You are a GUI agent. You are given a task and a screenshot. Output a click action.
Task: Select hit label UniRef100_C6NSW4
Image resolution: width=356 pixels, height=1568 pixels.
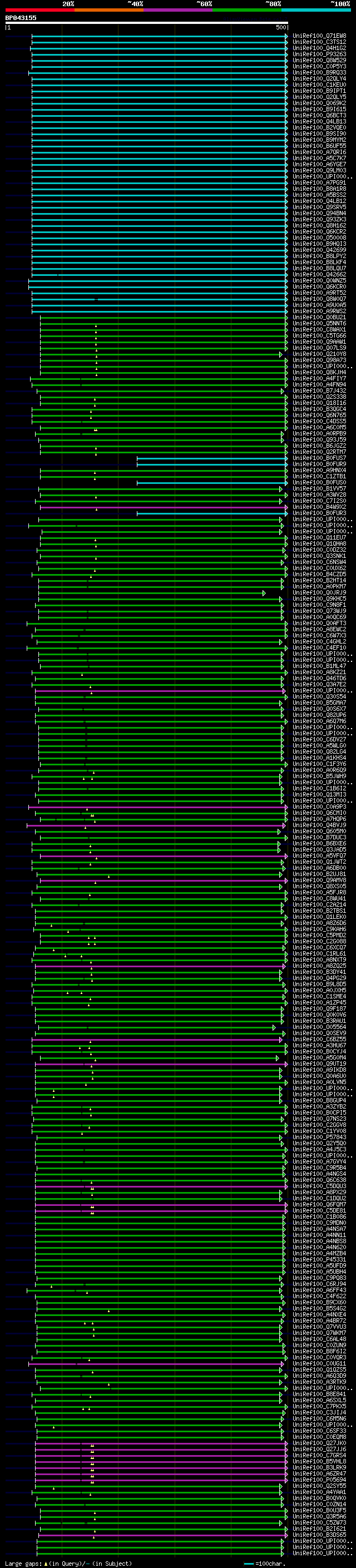point(319,562)
